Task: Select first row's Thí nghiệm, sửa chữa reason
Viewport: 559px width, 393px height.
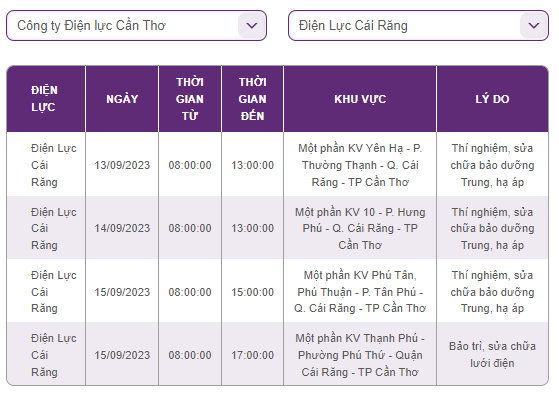Action: (x=492, y=165)
